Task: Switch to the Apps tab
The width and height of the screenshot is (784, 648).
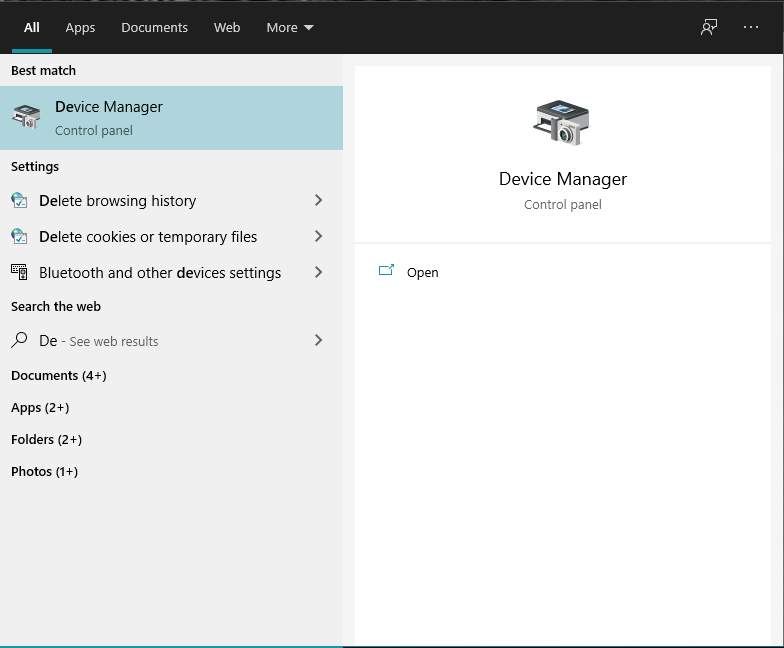Action: [x=80, y=28]
